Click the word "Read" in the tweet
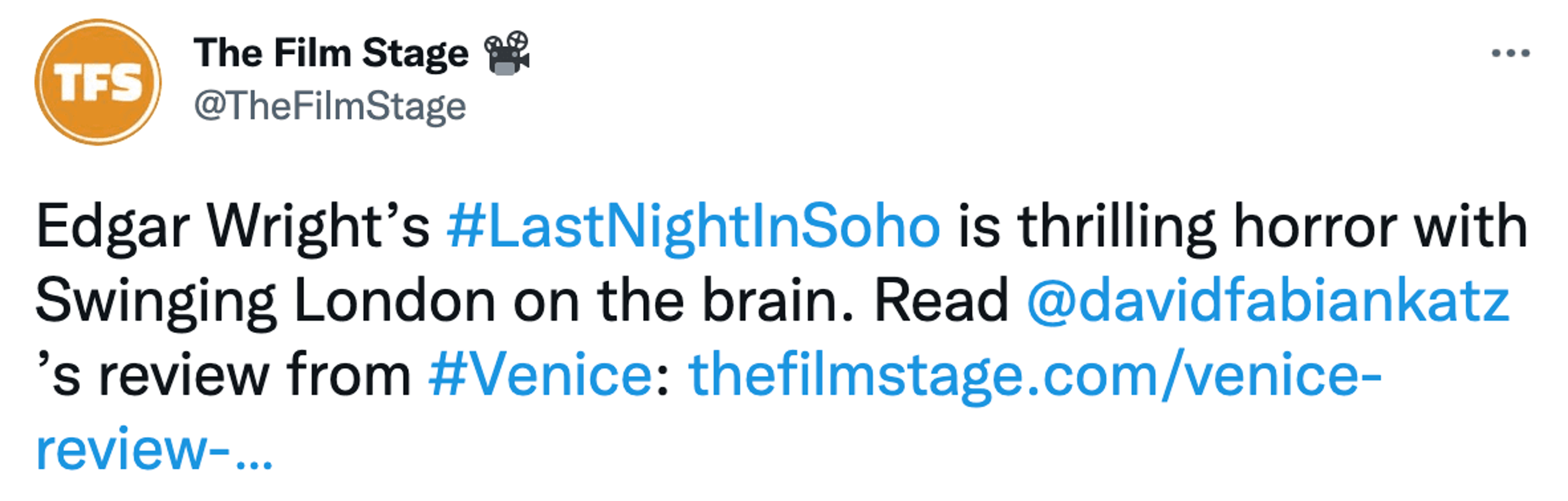Image resolution: width=1568 pixels, height=501 pixels. [941, 301]
